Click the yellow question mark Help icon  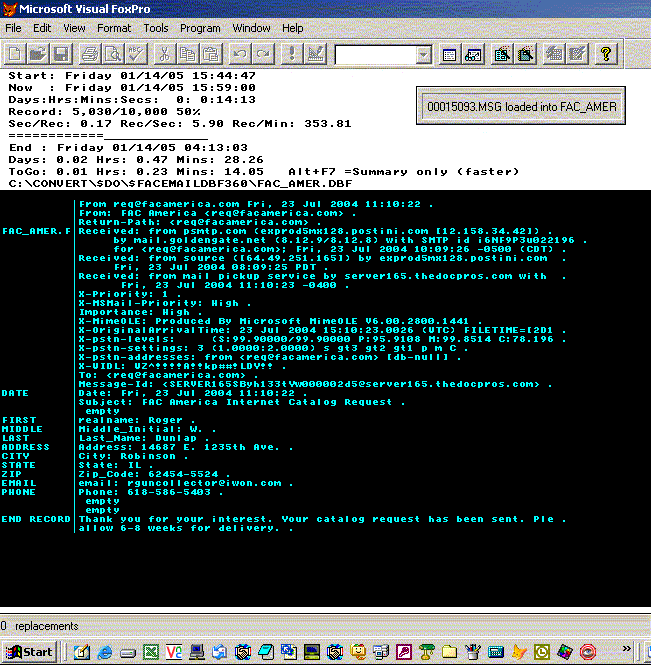tap(606, 54)
